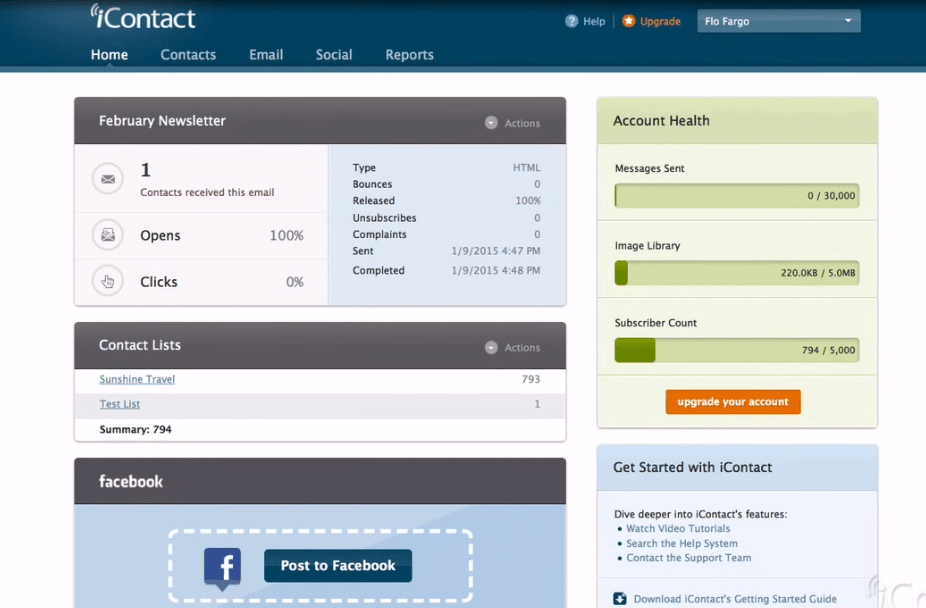The height and width of the screenshot is (608, 926).
Task: Open the Reports tab
Action: (409, 55)
